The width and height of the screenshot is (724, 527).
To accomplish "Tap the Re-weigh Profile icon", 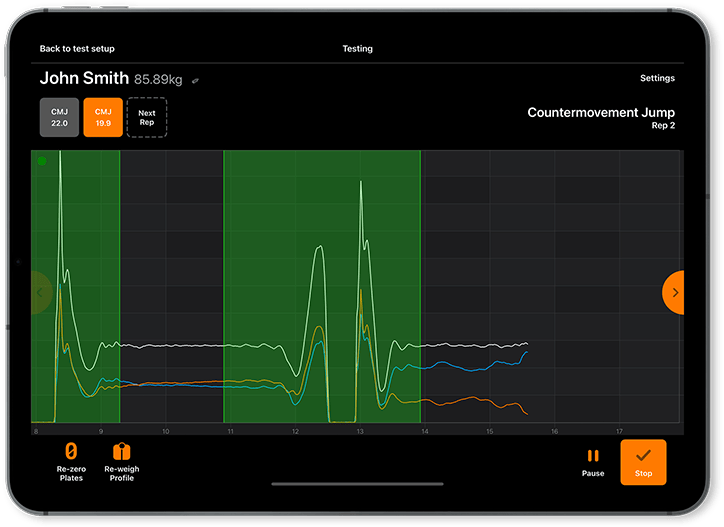I will tap(121, 453).
